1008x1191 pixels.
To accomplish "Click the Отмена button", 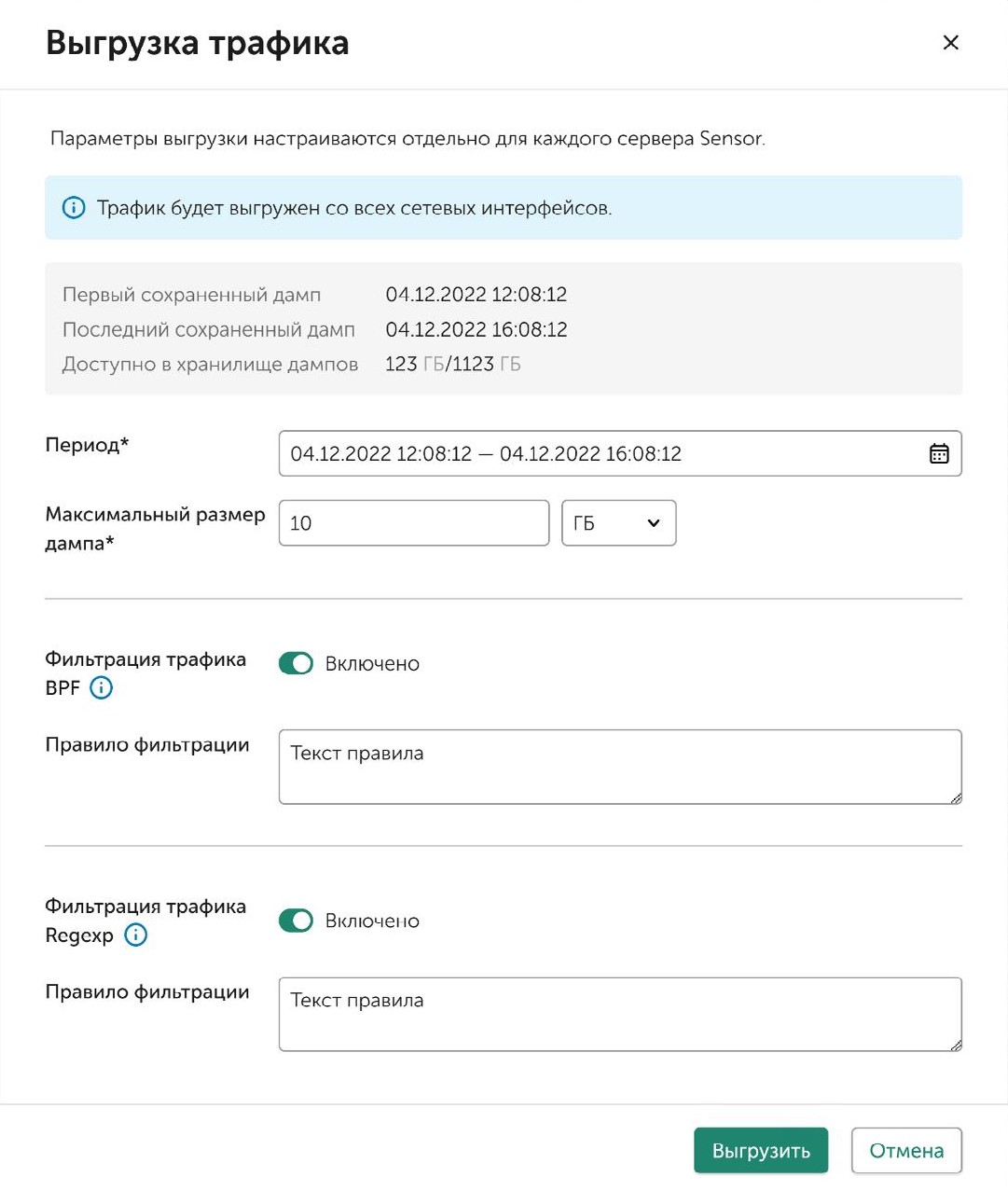I will pyautogui.click(x=905, y=1151).
